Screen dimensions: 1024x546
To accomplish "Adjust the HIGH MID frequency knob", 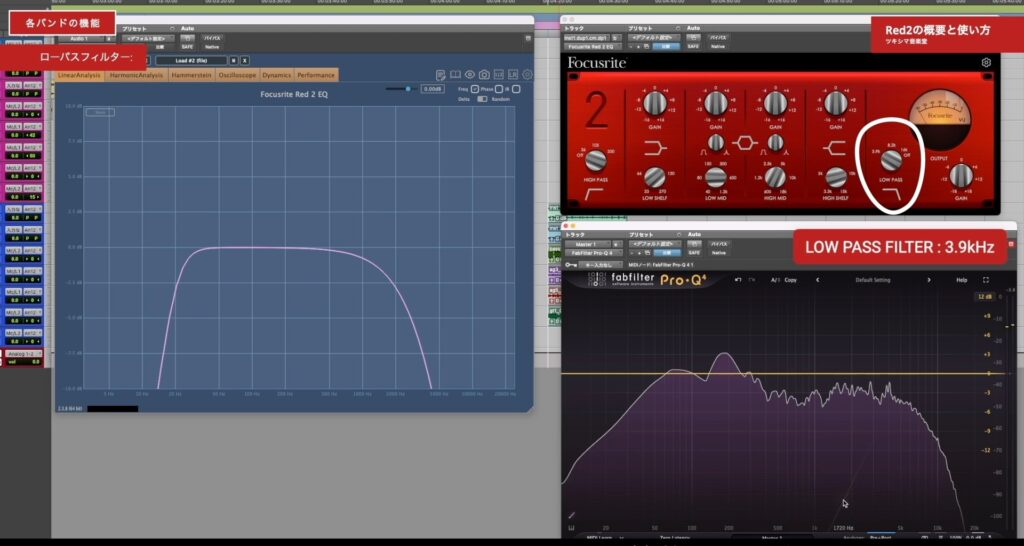I will click(x=775, y=177).
